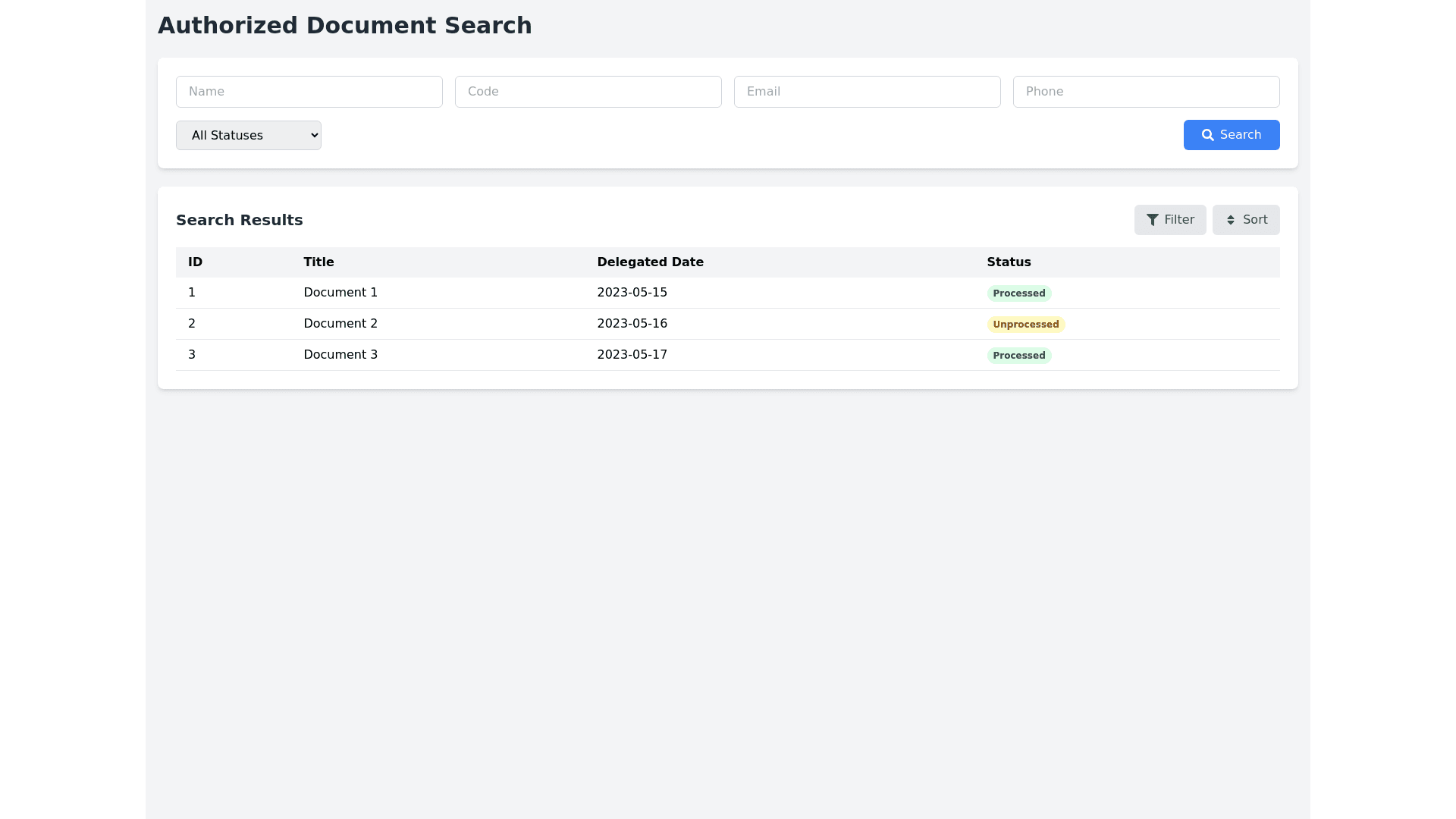Open the All Statuses dropdown
1456x819 pixels.
(249, 135)
